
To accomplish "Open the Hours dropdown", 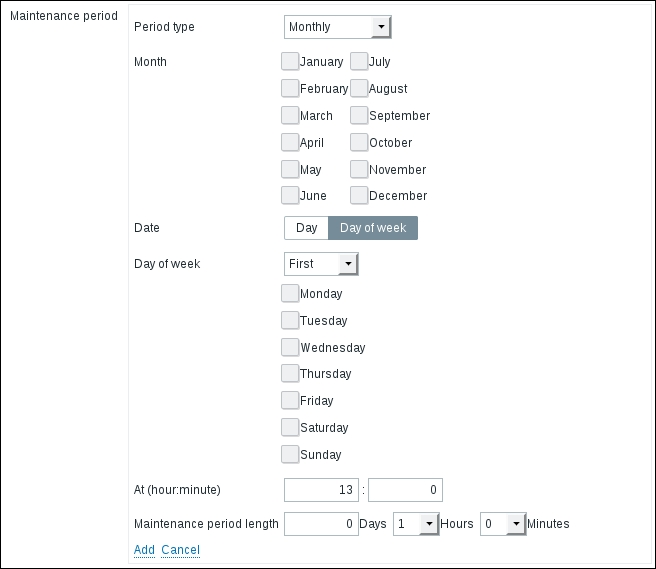I will click(x=416, y=523).
